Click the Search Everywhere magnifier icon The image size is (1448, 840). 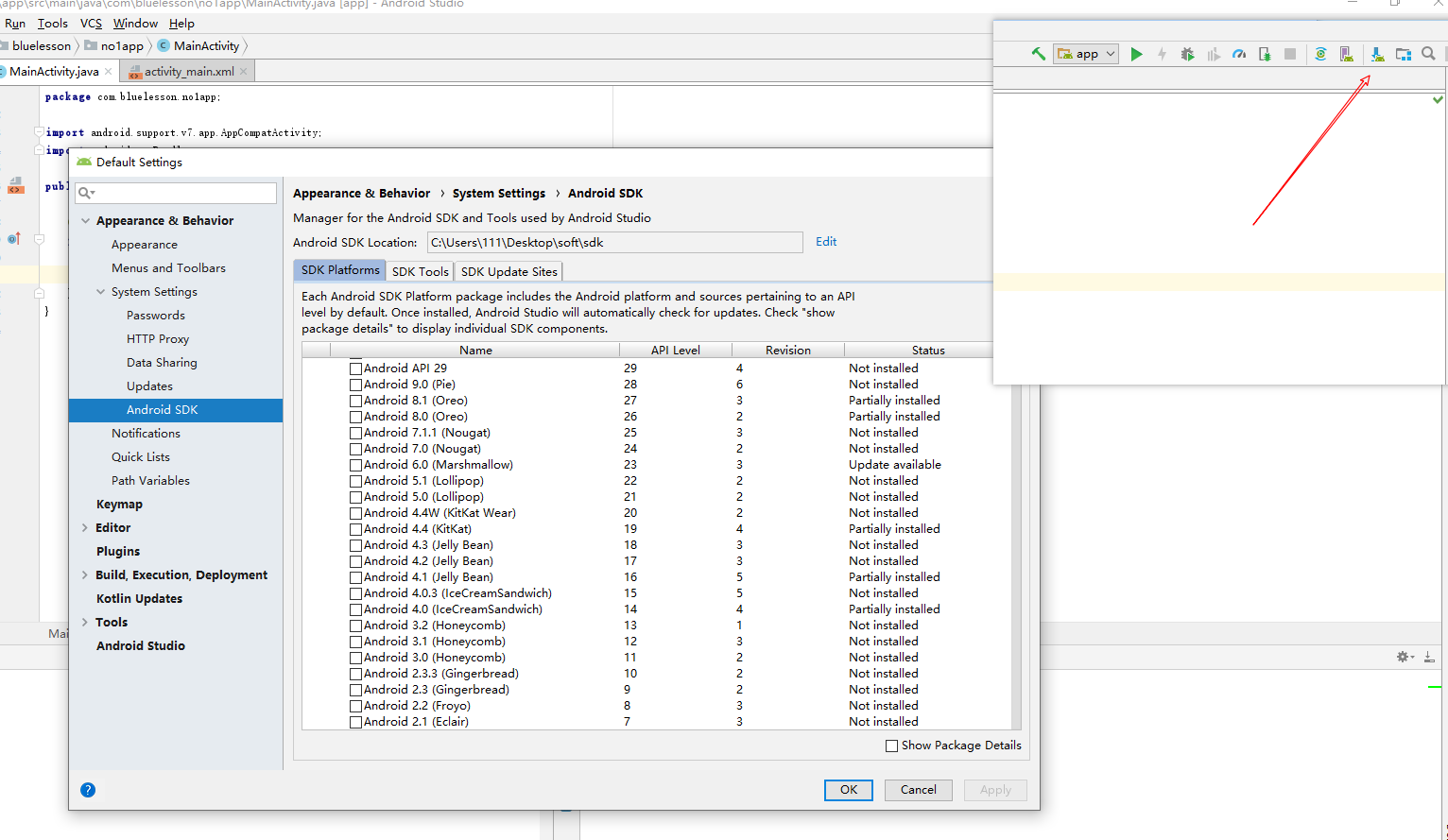(1428, 54)
